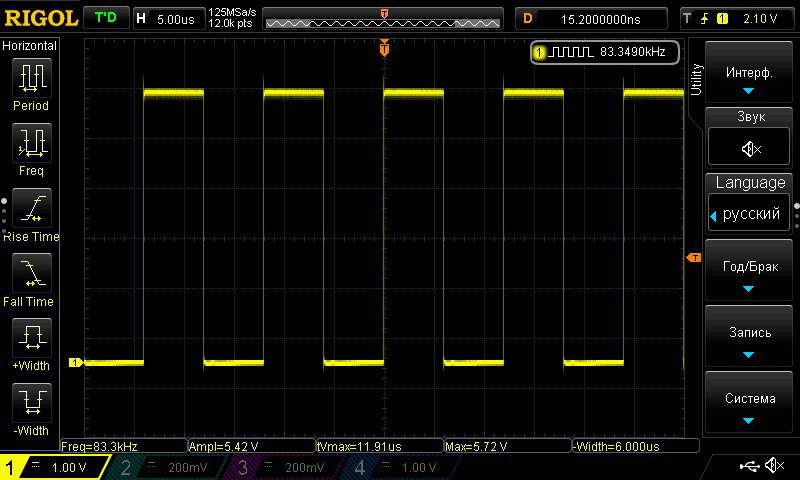Click the H 5.00us timebase field
This screenshot has height=480, width=800.
click(169, 19)
